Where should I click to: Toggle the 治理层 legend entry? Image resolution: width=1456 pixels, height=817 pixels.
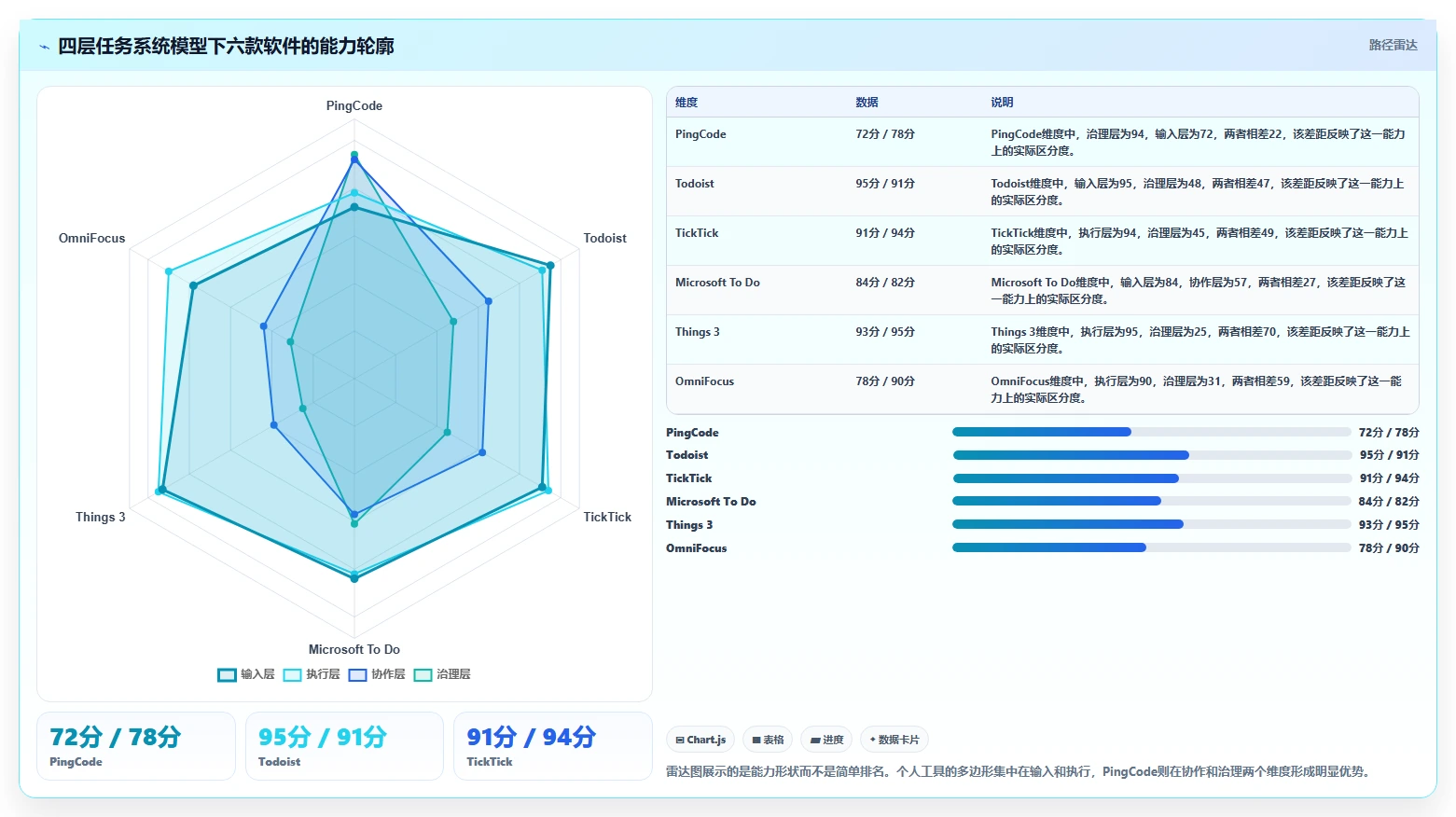pyautogui.click(x=442, y=674)
